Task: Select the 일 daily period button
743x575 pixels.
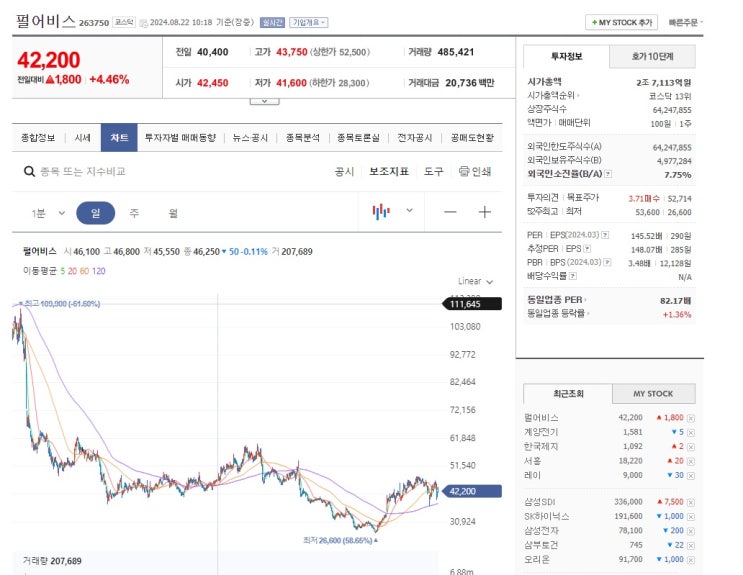Action: pos(95,213)
